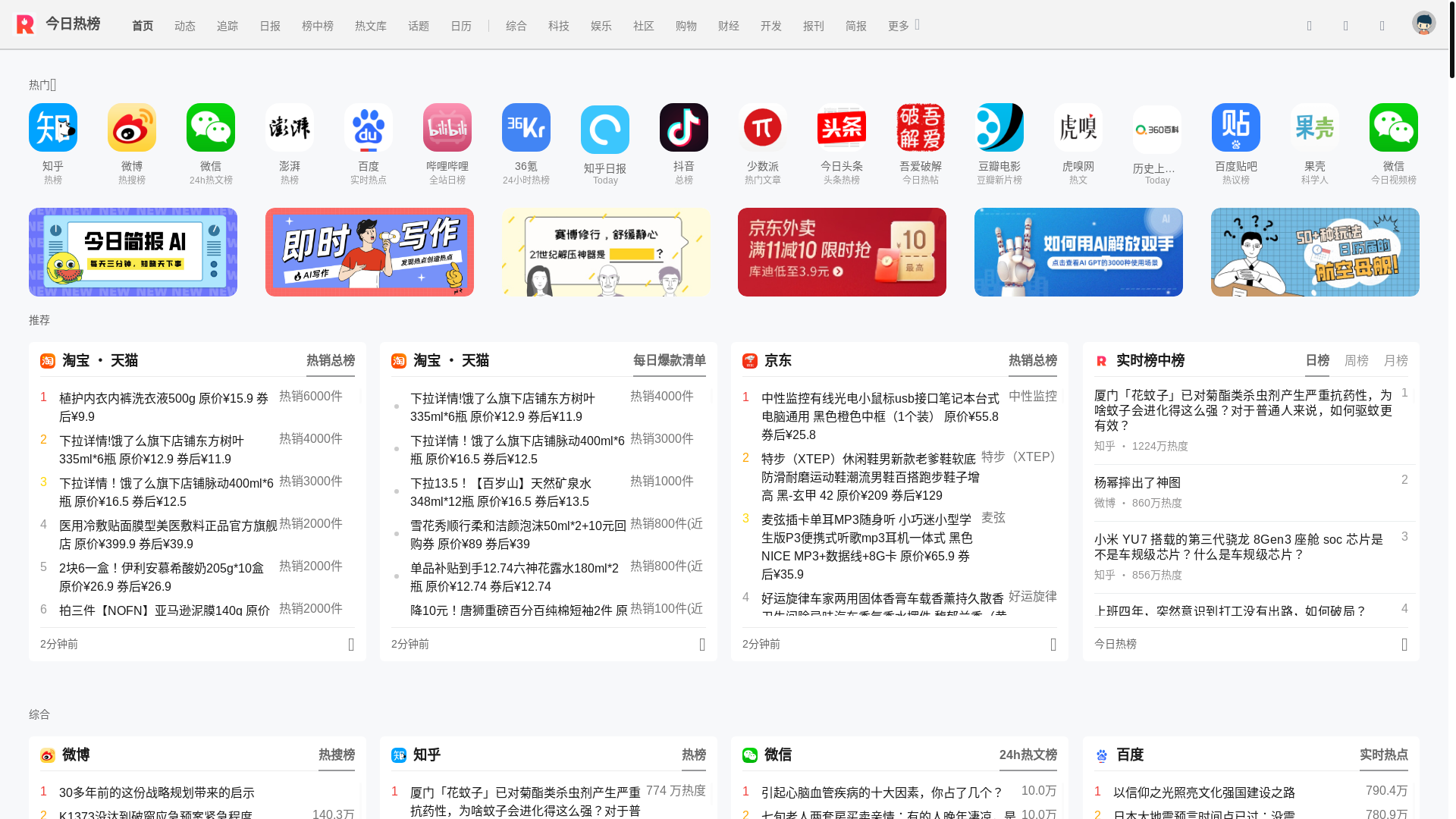The image size is (1456, 819).
Task: Open the 哔哩哔哩 全站日榜 icon
Action: pyautogui.click(x=447, y=127)
